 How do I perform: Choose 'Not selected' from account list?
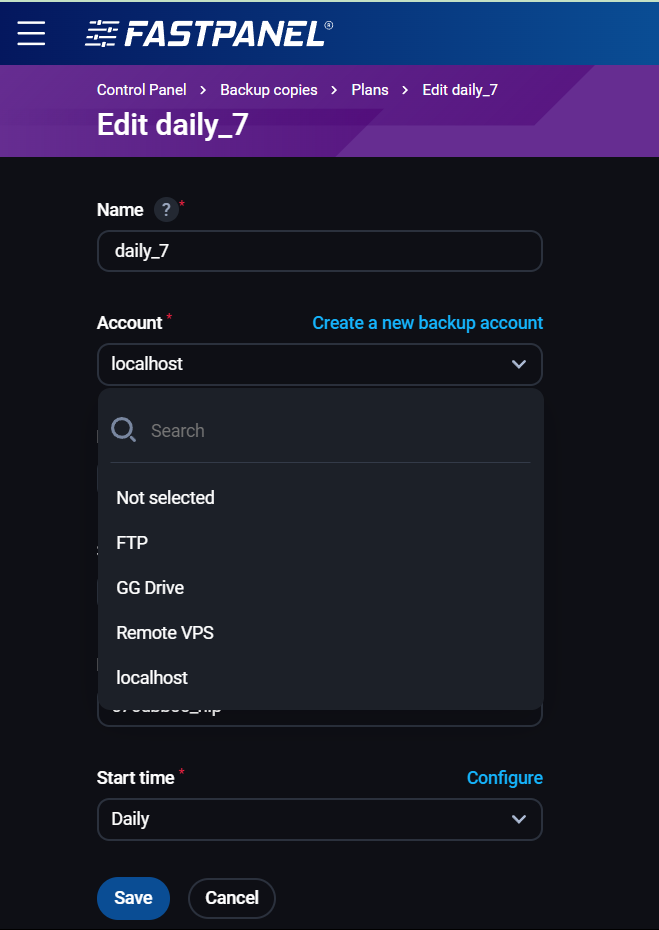(x=165, y=497)
